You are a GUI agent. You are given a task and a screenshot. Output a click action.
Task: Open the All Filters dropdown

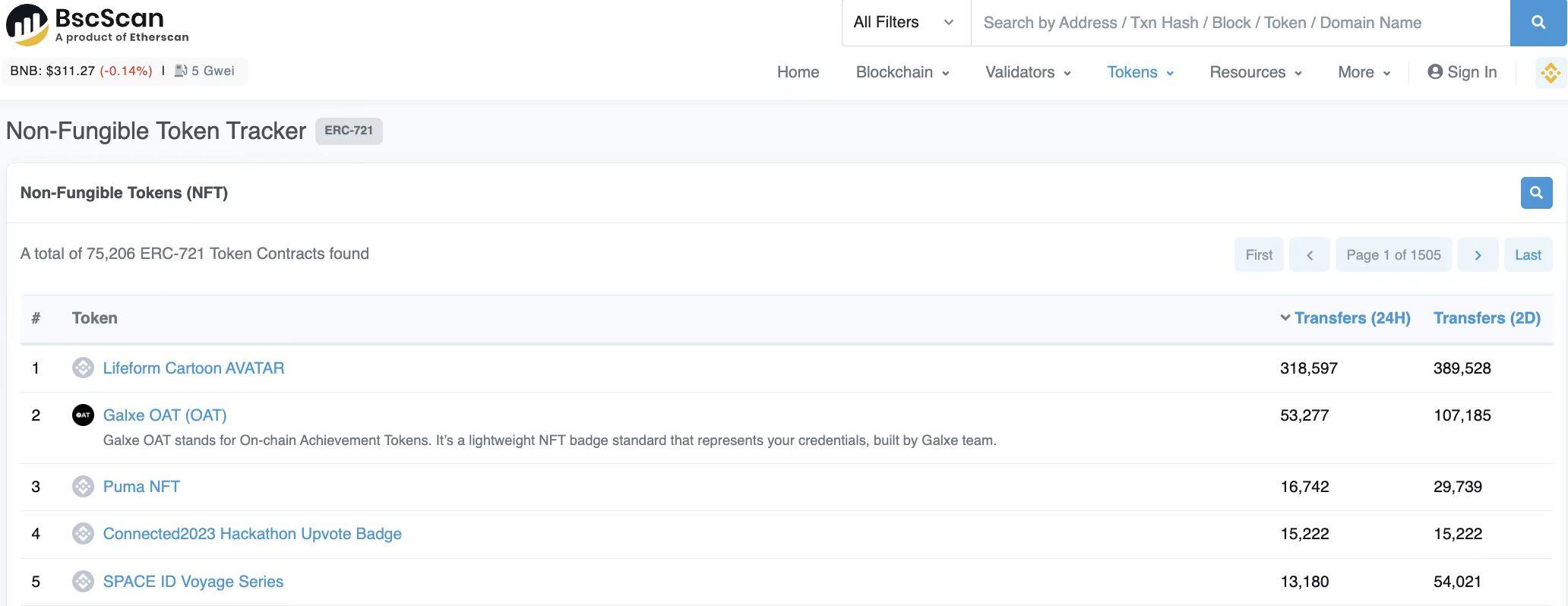click(904, 23)
